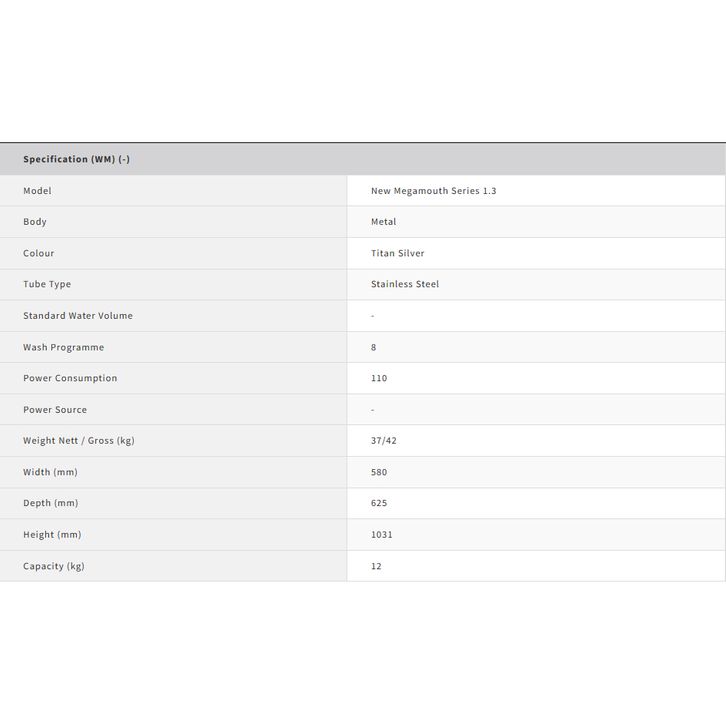Select the Tube Type label

click(47, 285)
